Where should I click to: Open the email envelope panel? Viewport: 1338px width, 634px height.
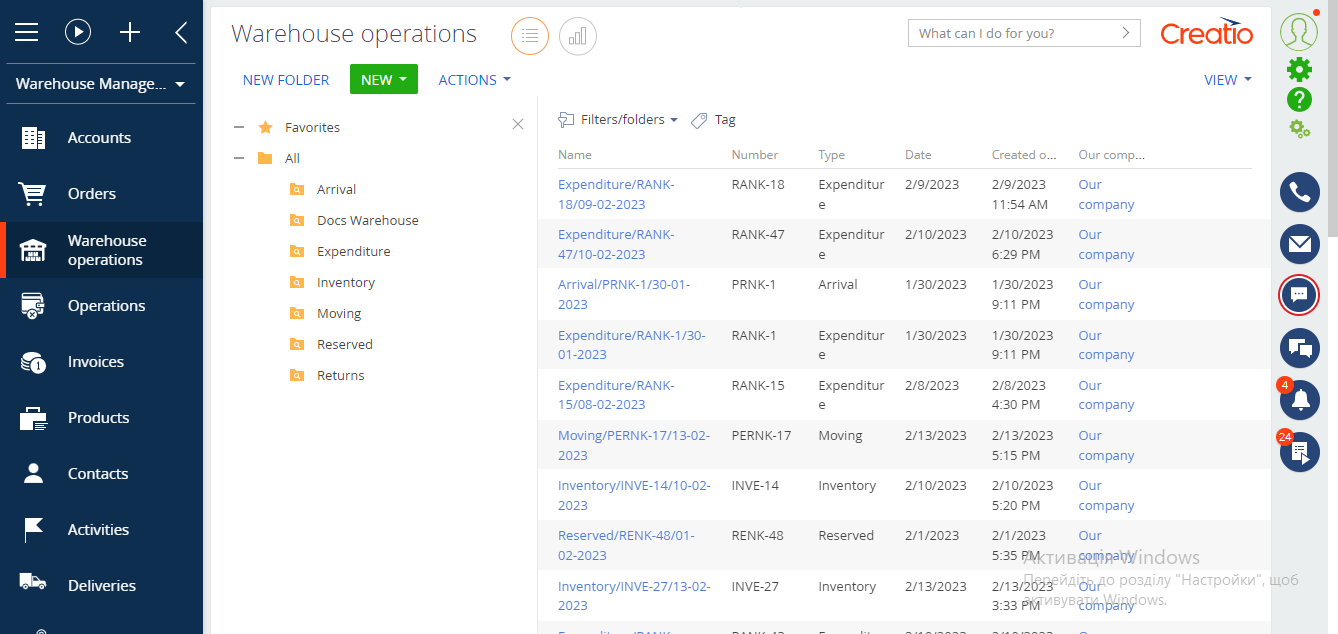[x=1299, y=244]
